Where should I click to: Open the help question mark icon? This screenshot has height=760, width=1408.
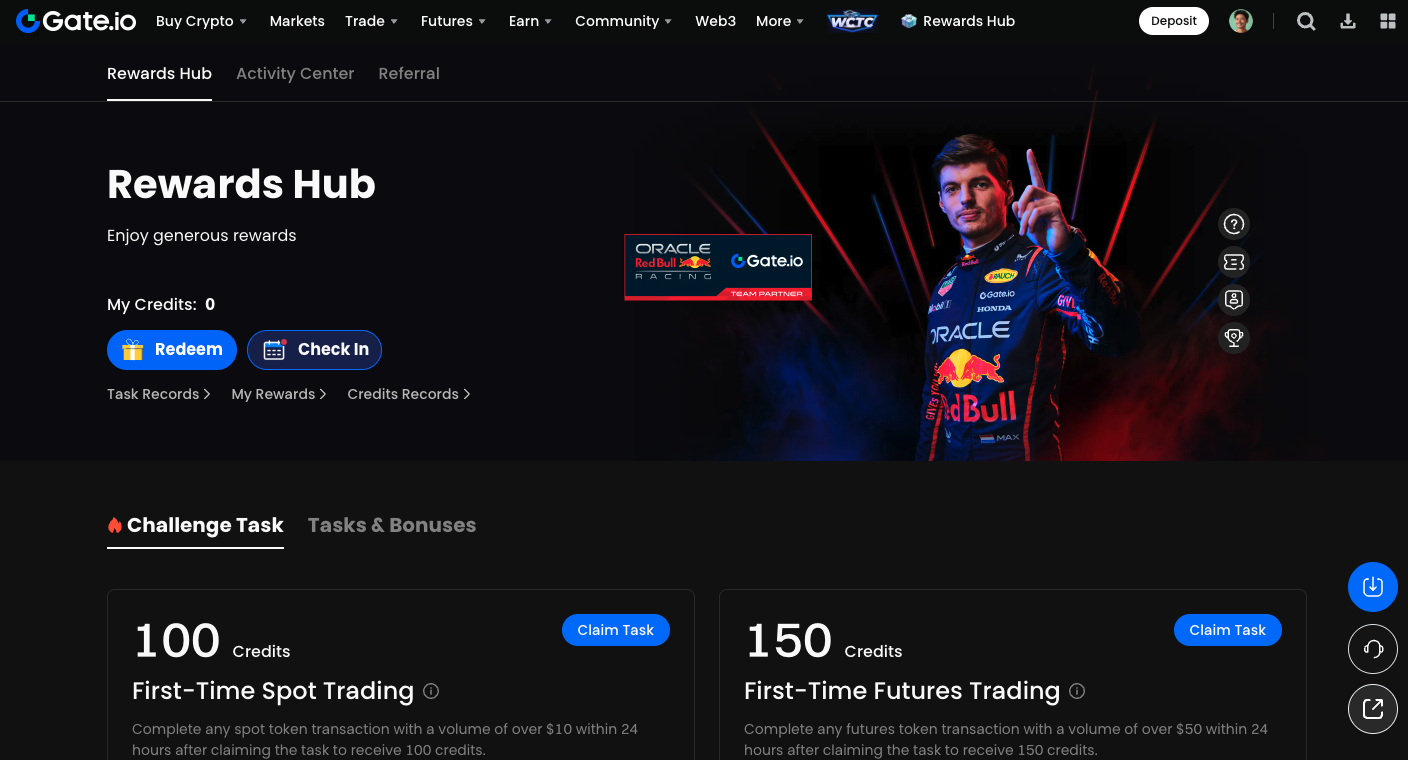coord(1234,224)
